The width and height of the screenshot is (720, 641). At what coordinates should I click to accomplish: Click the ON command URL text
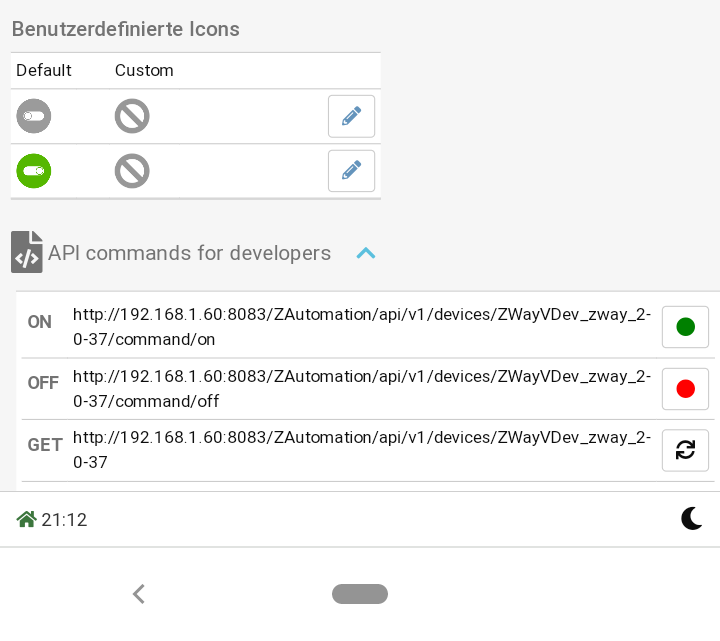361,327
